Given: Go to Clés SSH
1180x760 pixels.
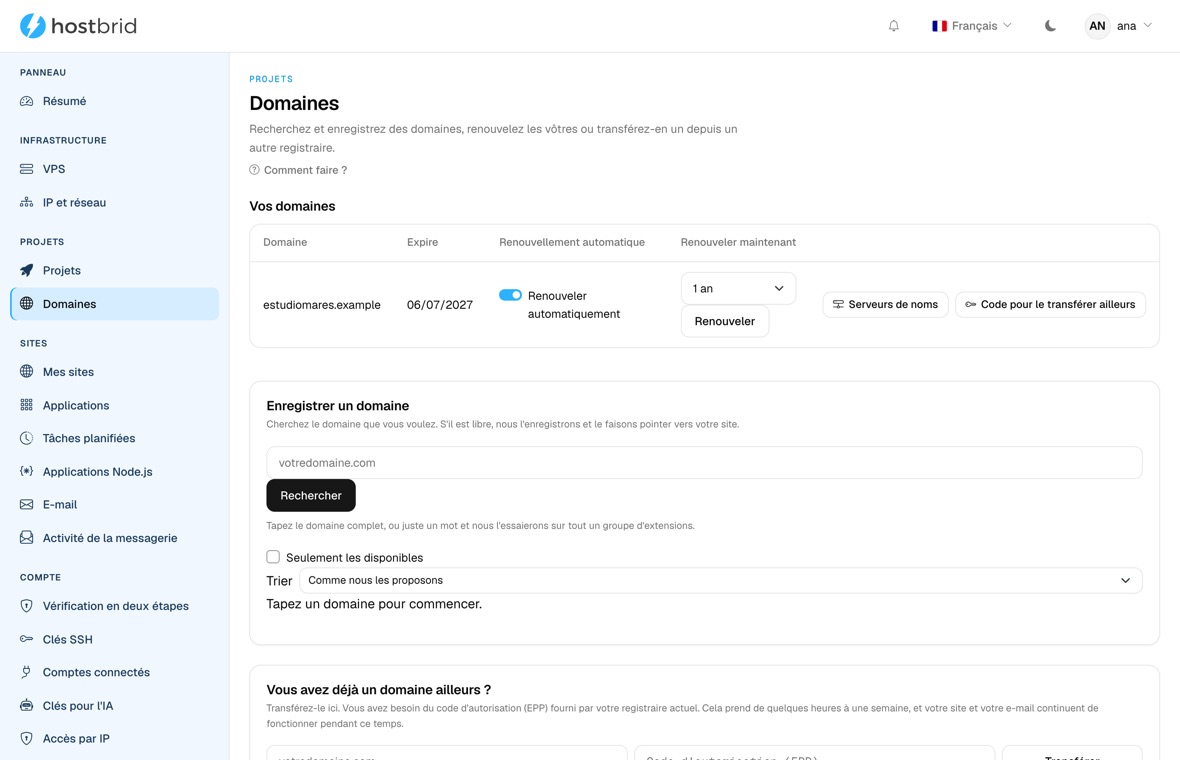Looking at the screenshot, I should click(x=114, y=639).
